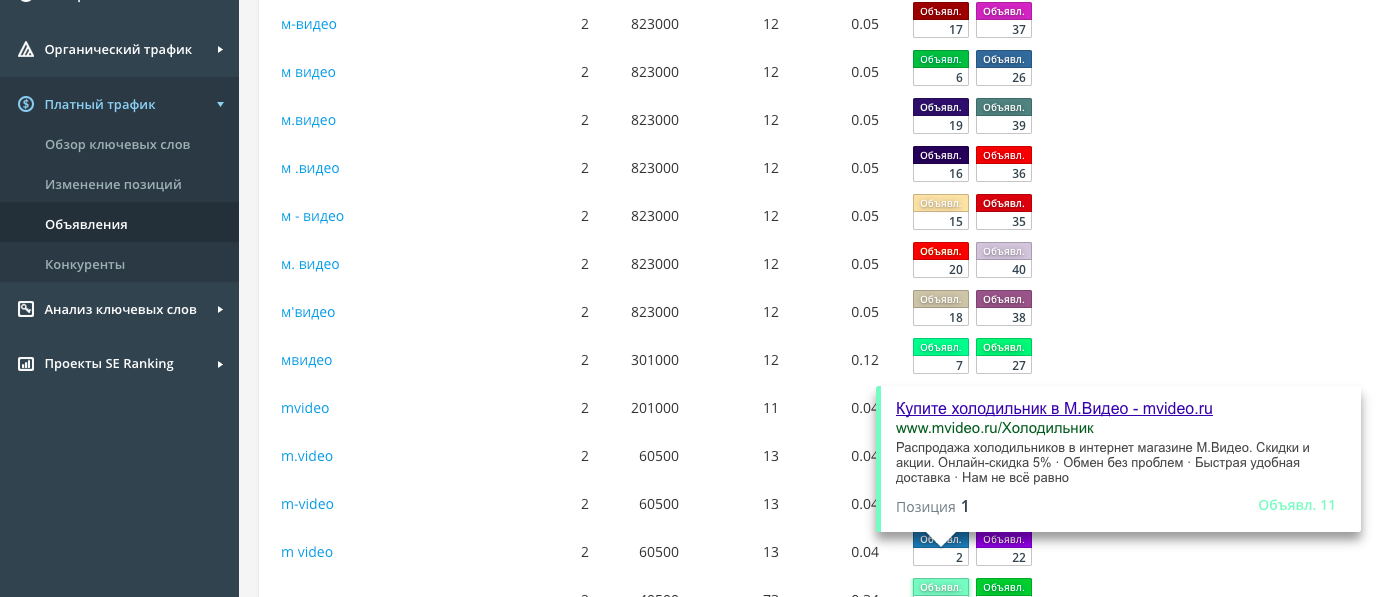Open keyword link mvideo
This screenshot has width=1378, height=597.
(x=305, y=408)
